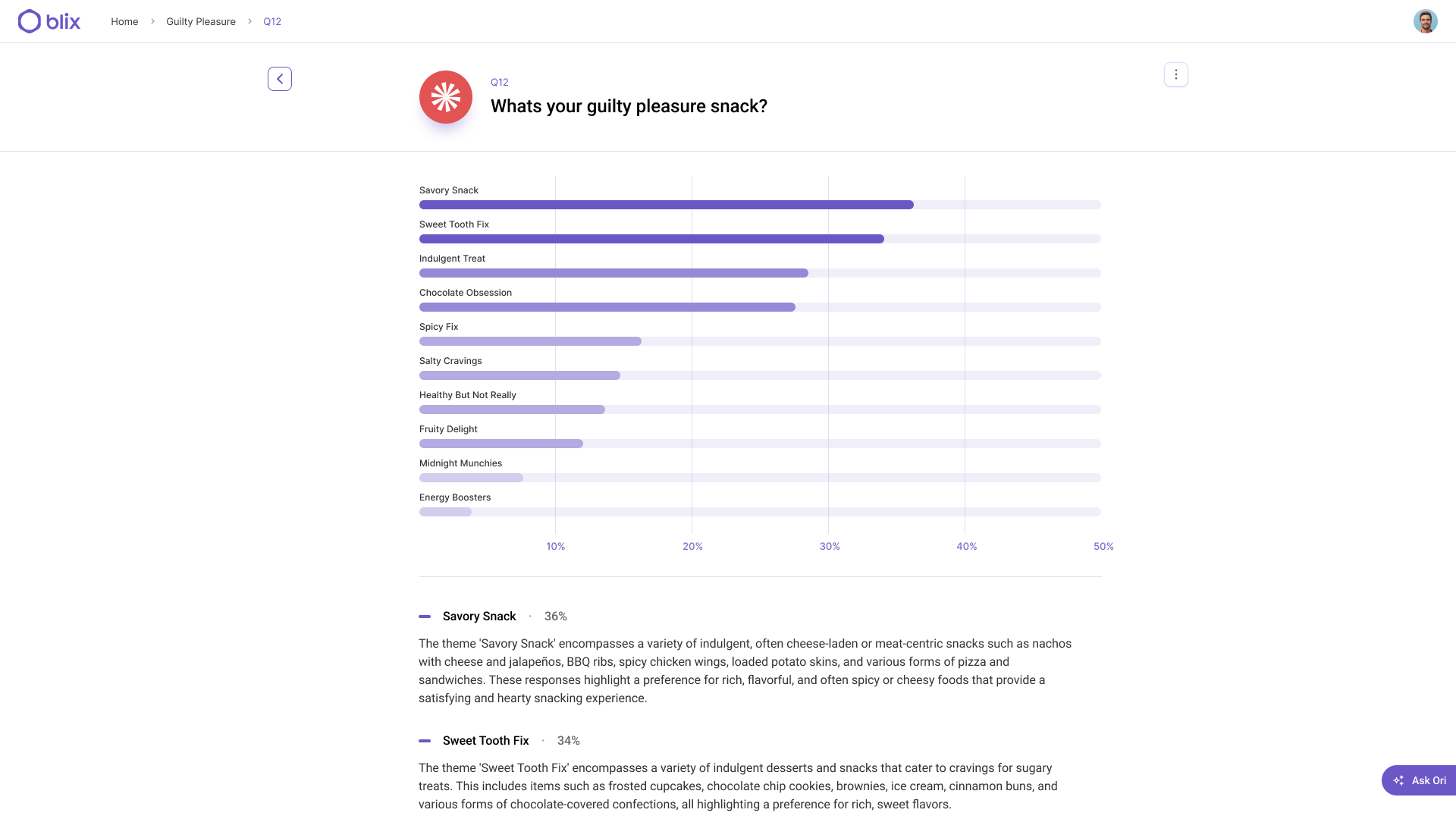Click the blix logo

[49, 21]
